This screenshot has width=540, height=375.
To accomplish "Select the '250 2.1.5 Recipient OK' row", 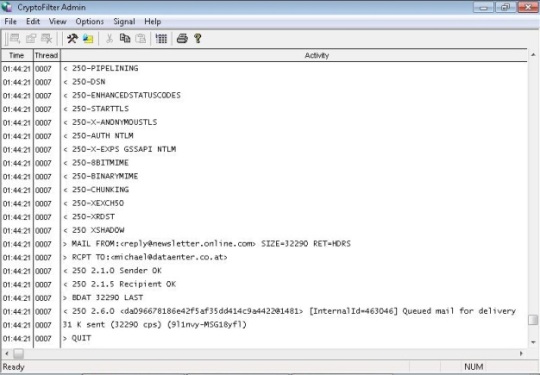I will (x=264, y=284).
